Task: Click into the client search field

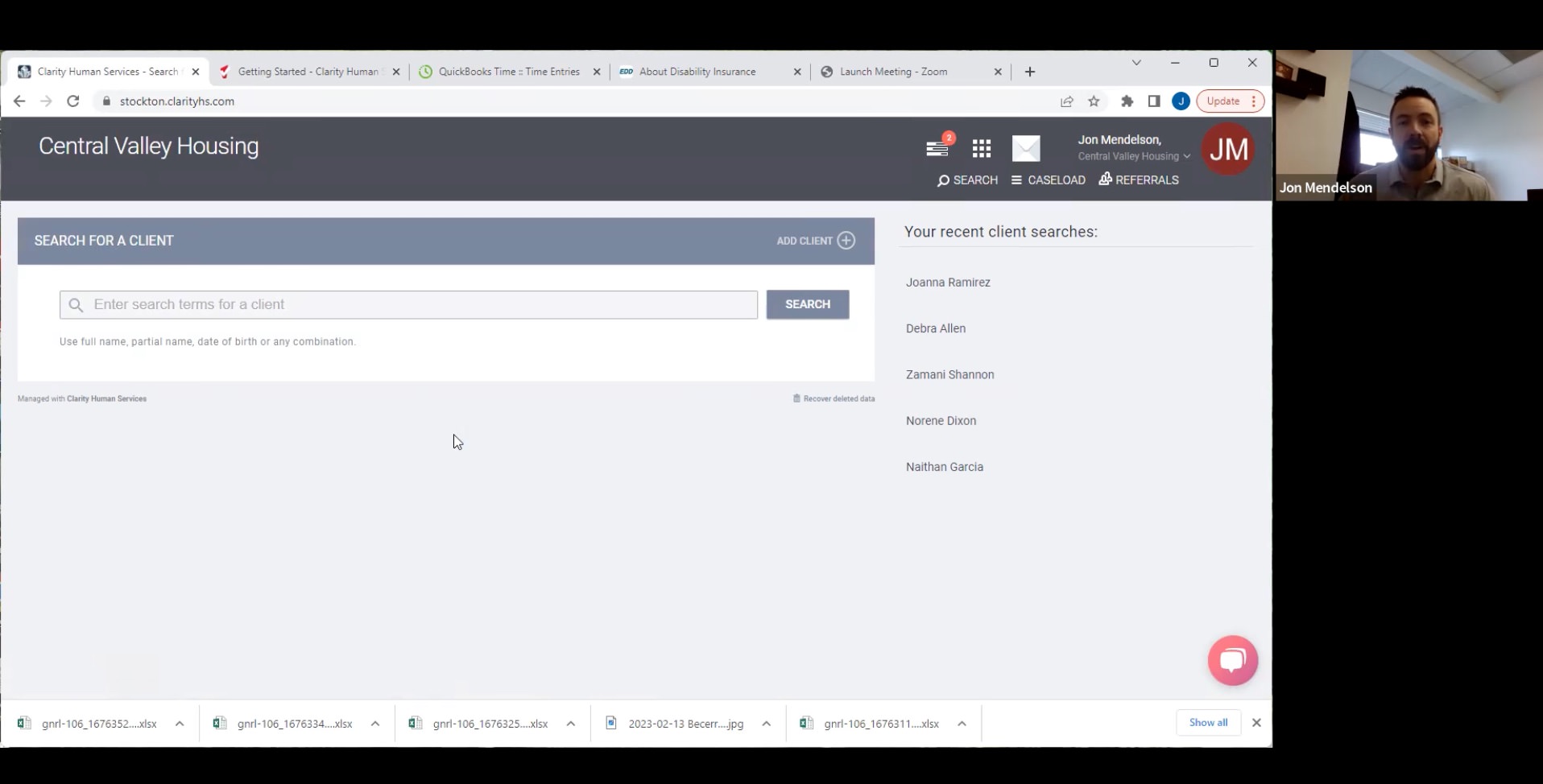Action: point(408,305)
